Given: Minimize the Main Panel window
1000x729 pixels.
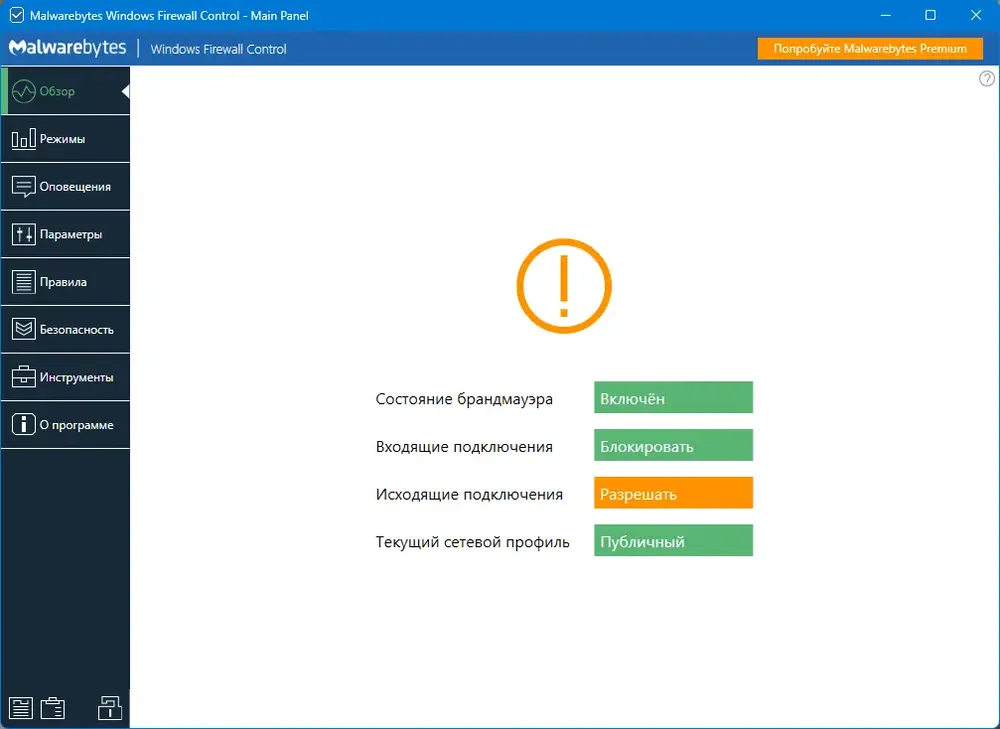Looking at the screenshot, I should pyautogui.click(x=885, y=15).
